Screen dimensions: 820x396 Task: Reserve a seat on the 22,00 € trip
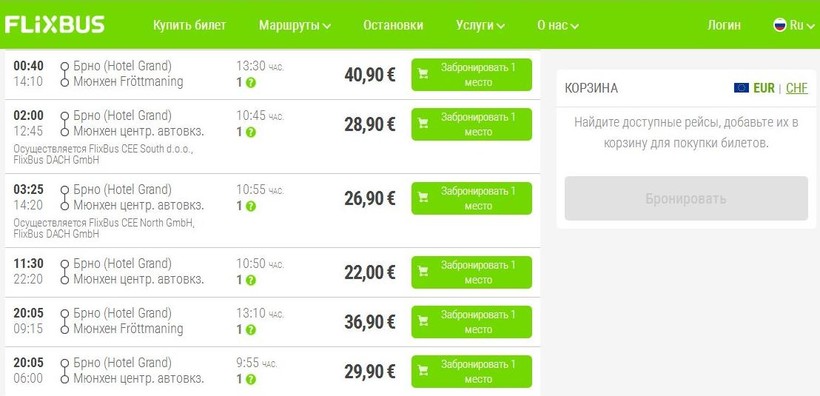click(x=471, y=272)
